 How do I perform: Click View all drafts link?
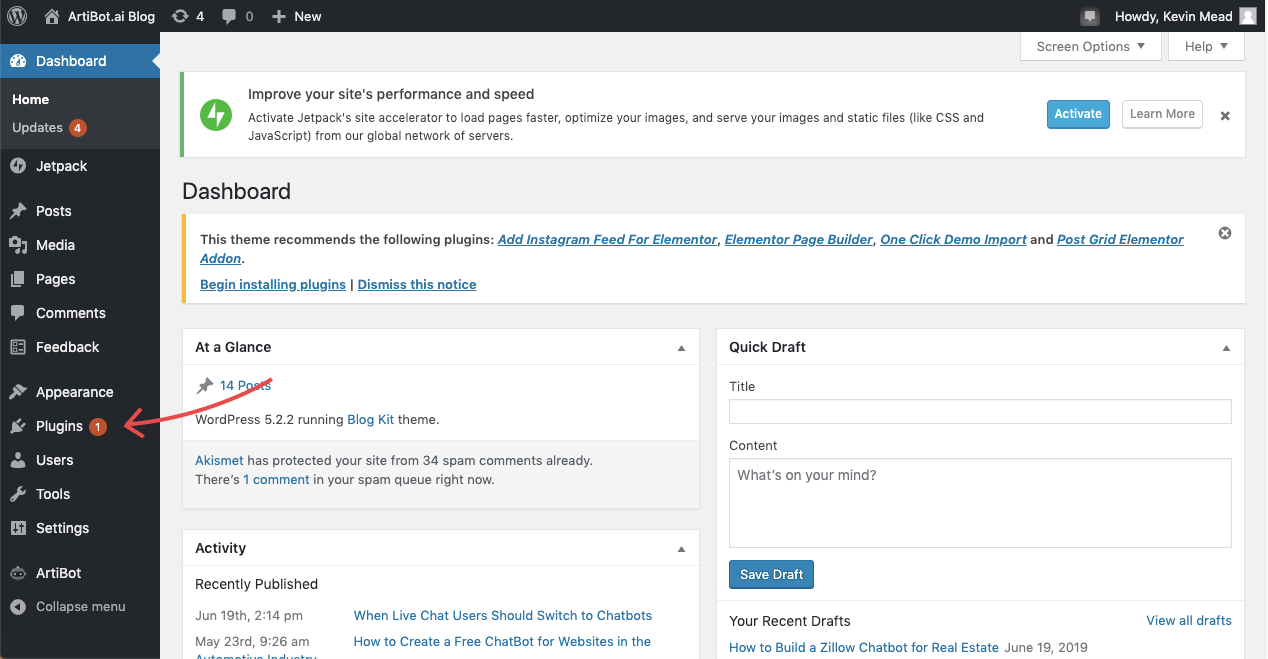pos(1189,620)
